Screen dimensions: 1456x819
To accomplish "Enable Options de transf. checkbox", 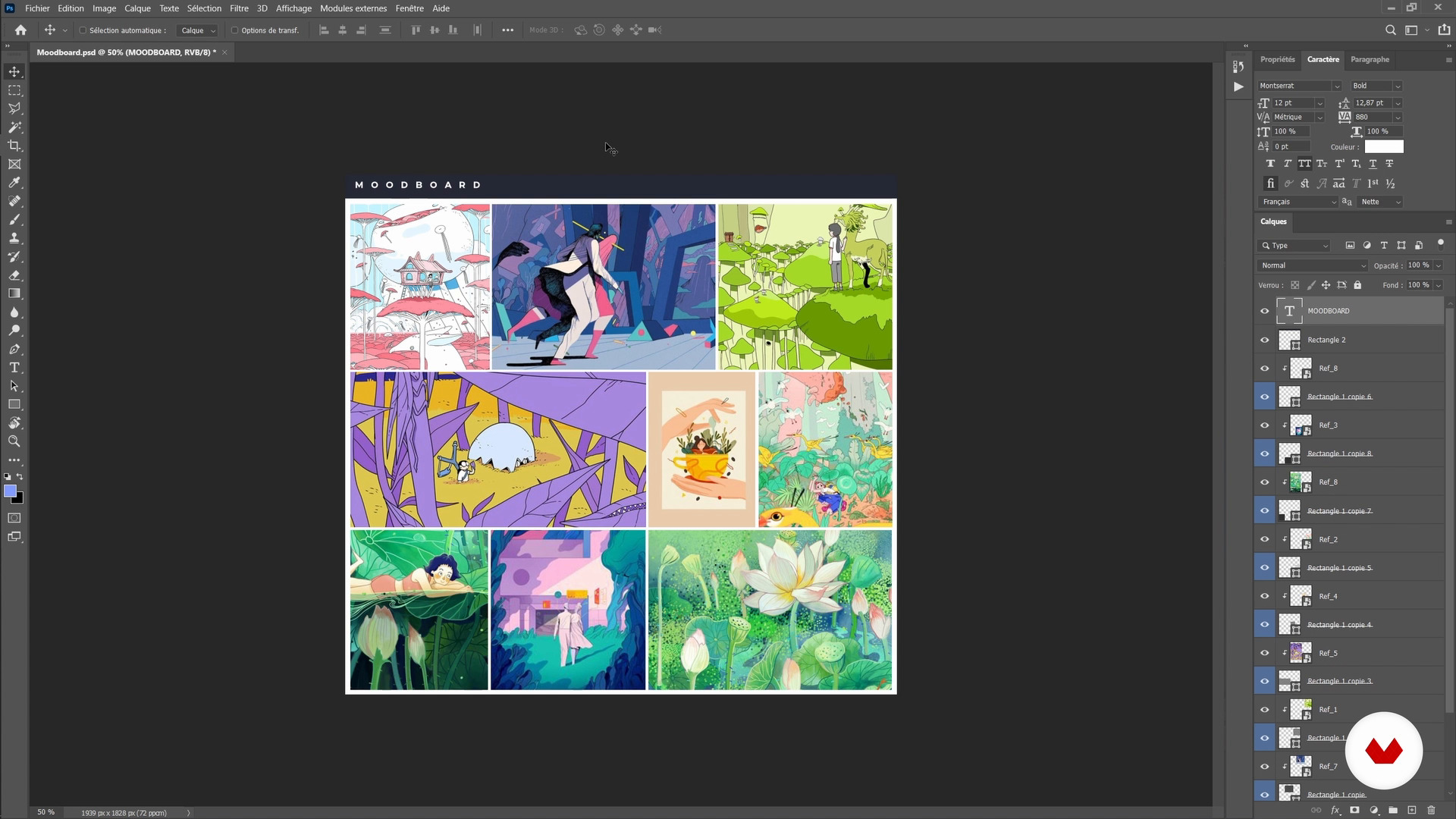I will pyautogui.click(x=234, y=30).
